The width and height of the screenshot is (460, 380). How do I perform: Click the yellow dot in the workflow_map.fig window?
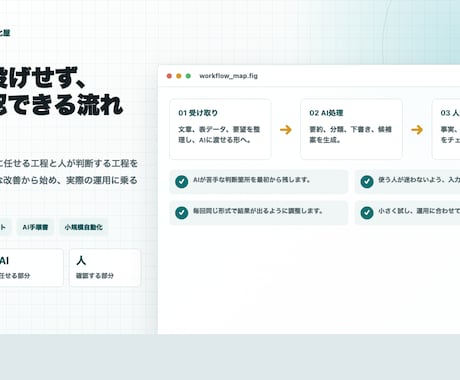point(179,76)
